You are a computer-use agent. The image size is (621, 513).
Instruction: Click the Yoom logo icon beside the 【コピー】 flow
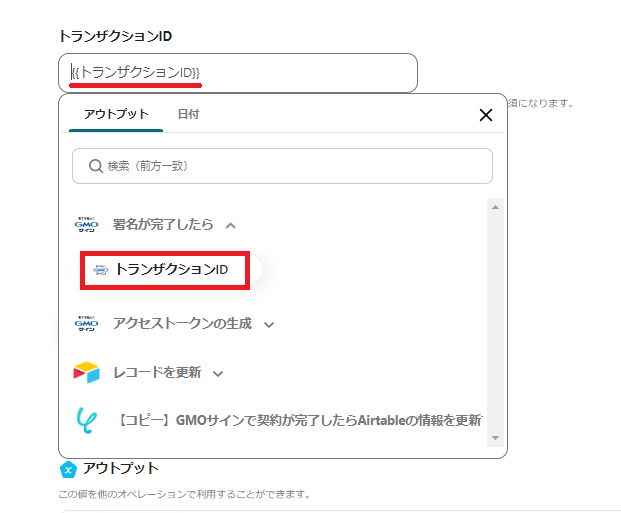(86, 420)
